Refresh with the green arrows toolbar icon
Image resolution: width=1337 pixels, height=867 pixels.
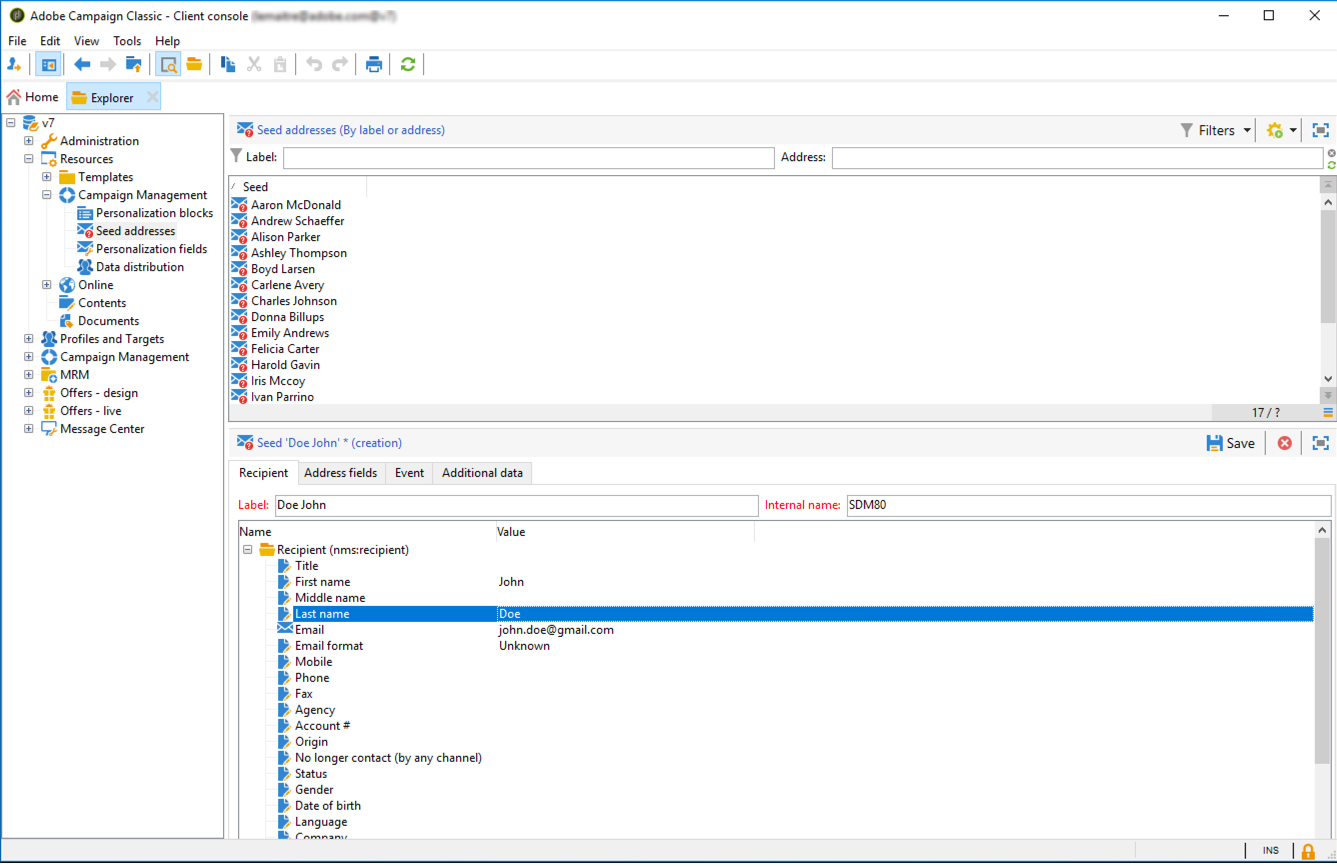point(408,65)
